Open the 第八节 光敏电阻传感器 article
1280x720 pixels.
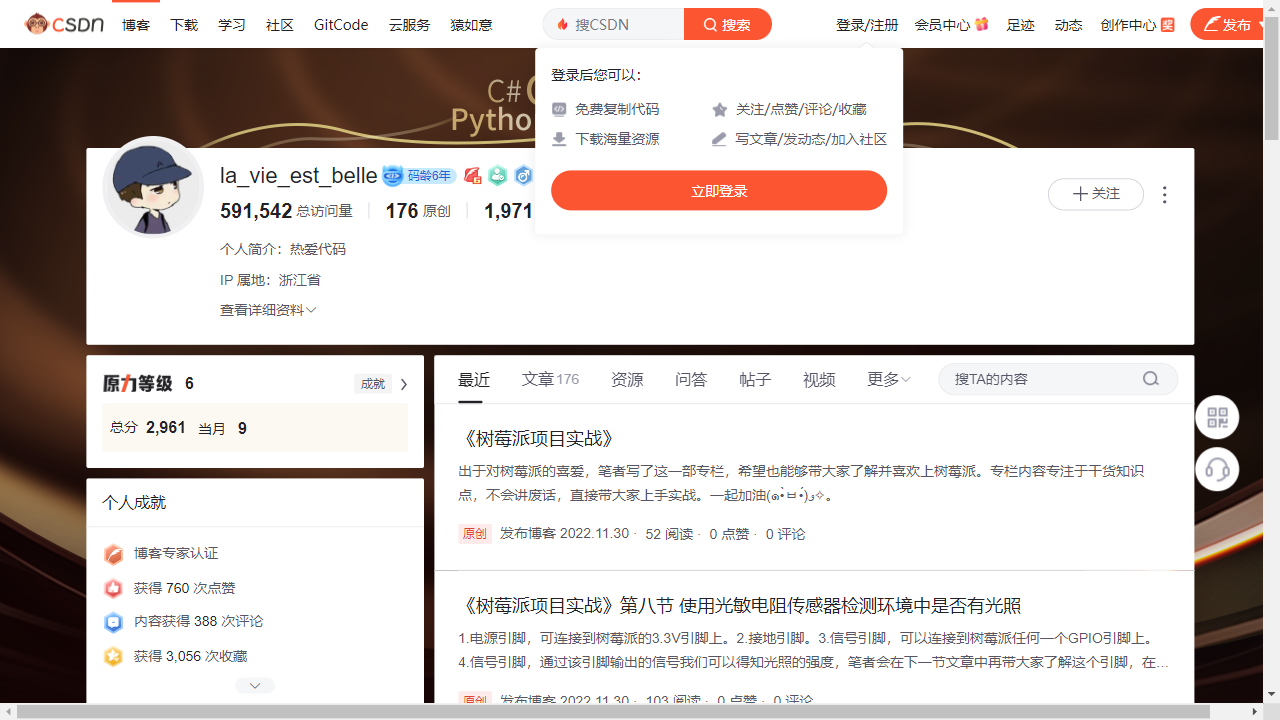point(740,606)
